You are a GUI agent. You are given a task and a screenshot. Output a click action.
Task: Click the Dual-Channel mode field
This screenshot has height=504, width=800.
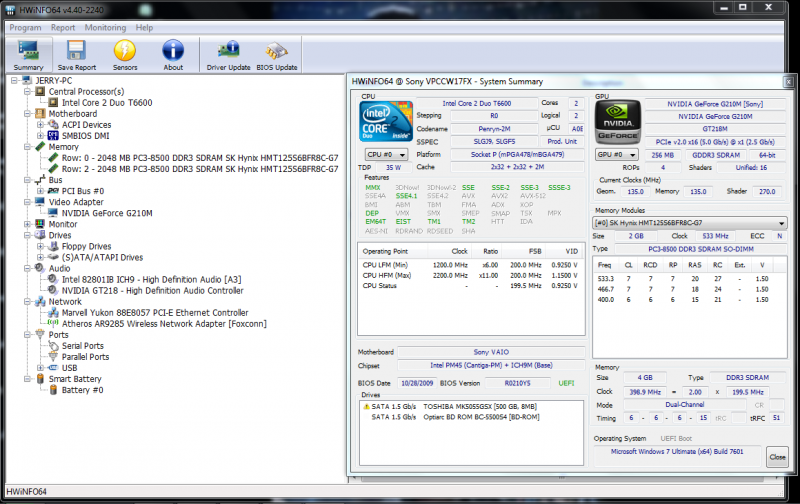[x=685, y=405]
